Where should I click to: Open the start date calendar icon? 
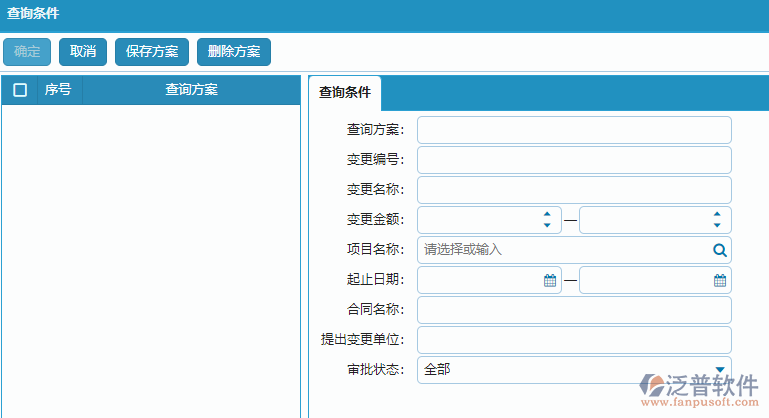[550, 280]
